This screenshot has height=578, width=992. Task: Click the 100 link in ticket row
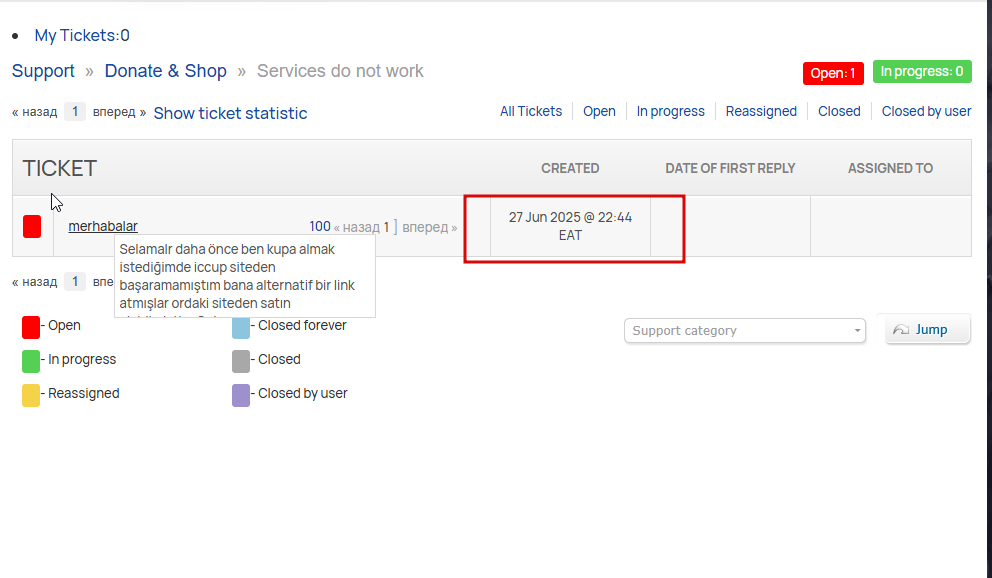pos(319,226)
